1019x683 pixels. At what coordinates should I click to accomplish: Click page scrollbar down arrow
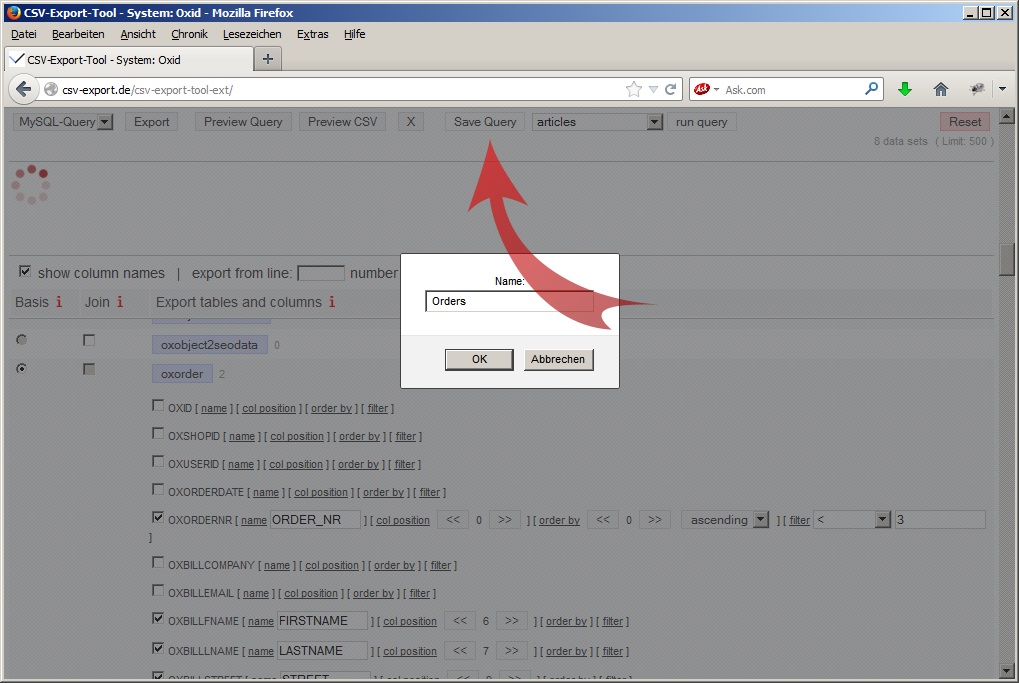pos(1007,669)
